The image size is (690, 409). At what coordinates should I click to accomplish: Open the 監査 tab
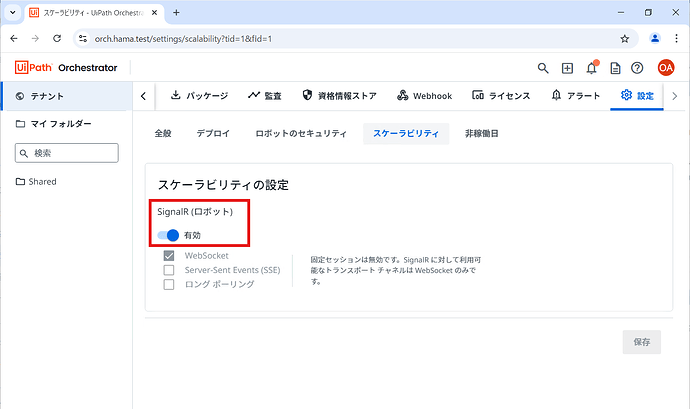(264, 96)
